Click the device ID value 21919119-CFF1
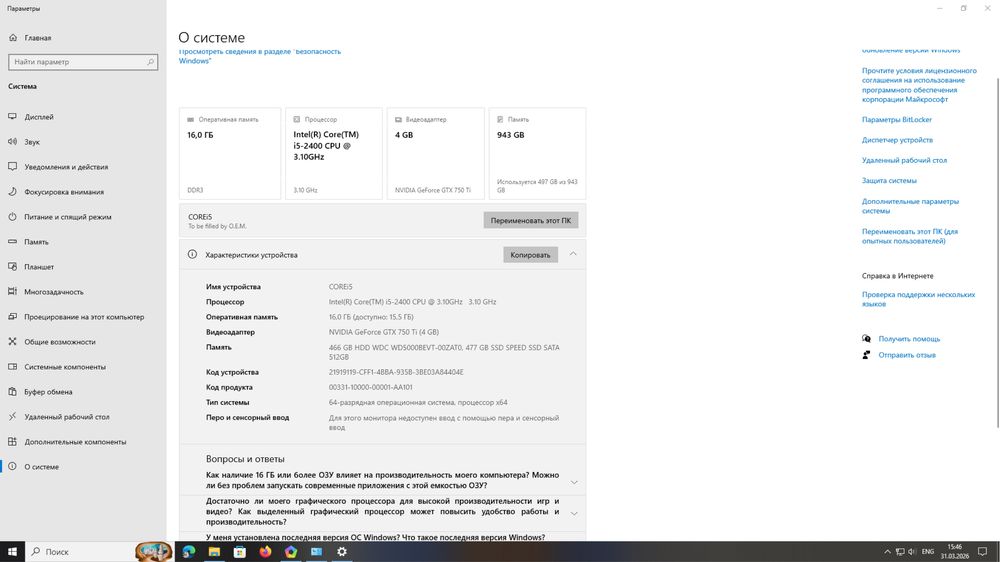This screenshot has height=562, width=1000. pos(396,372)
